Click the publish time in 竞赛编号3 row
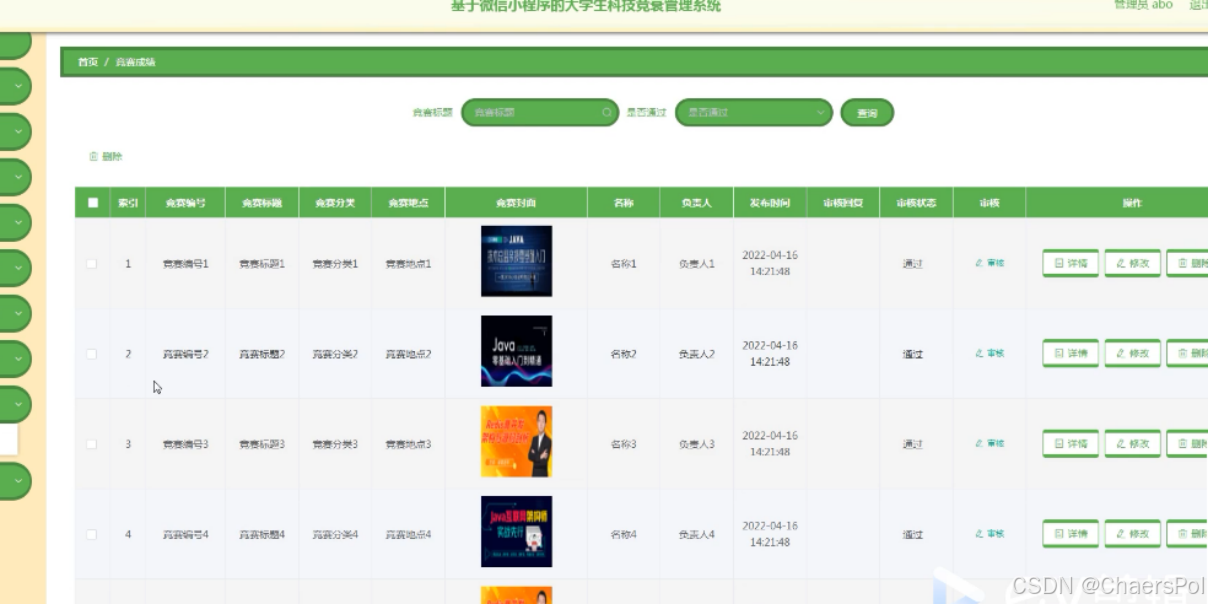 point(770,444)
